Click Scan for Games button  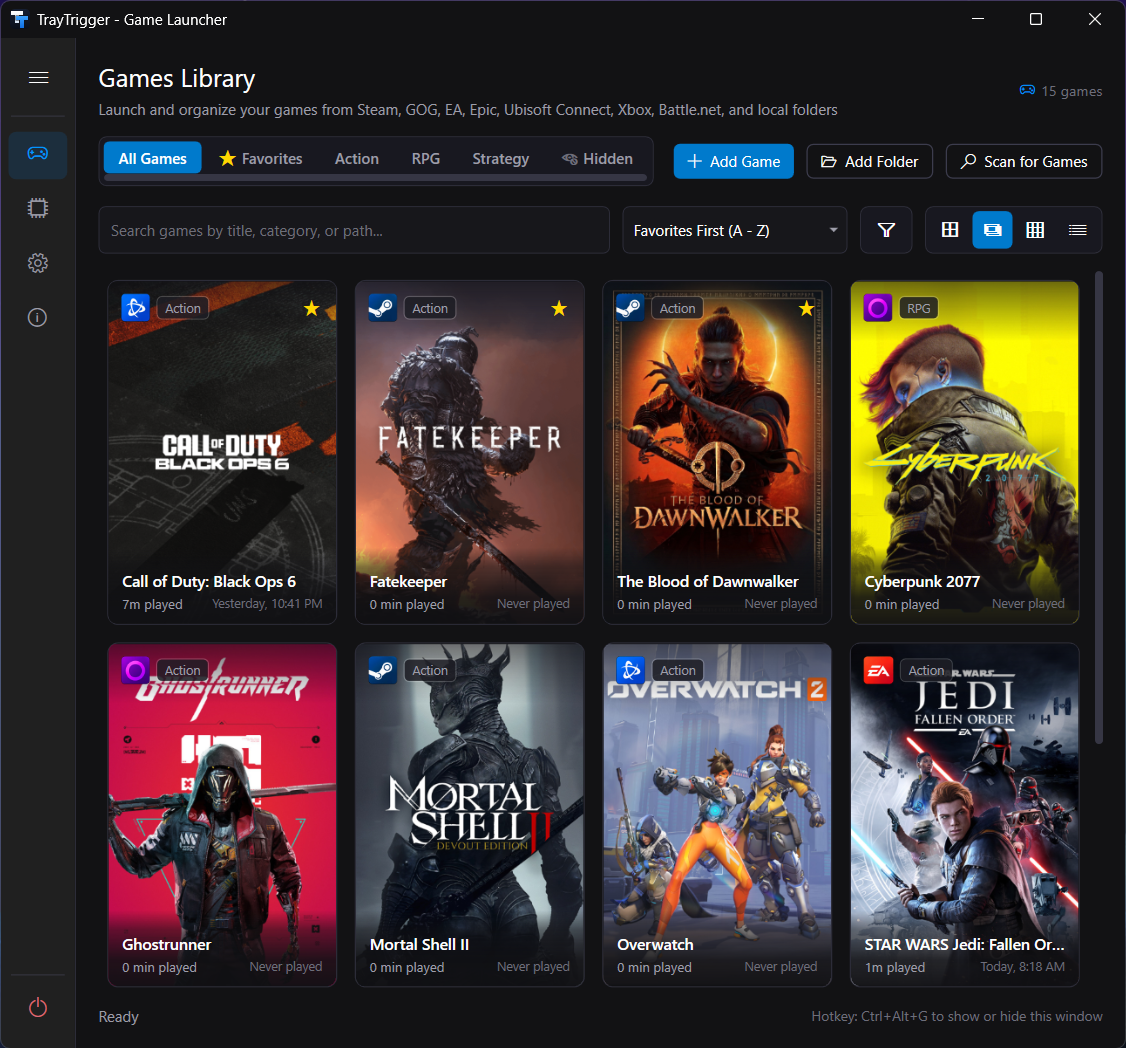(x=1024, y=162)
